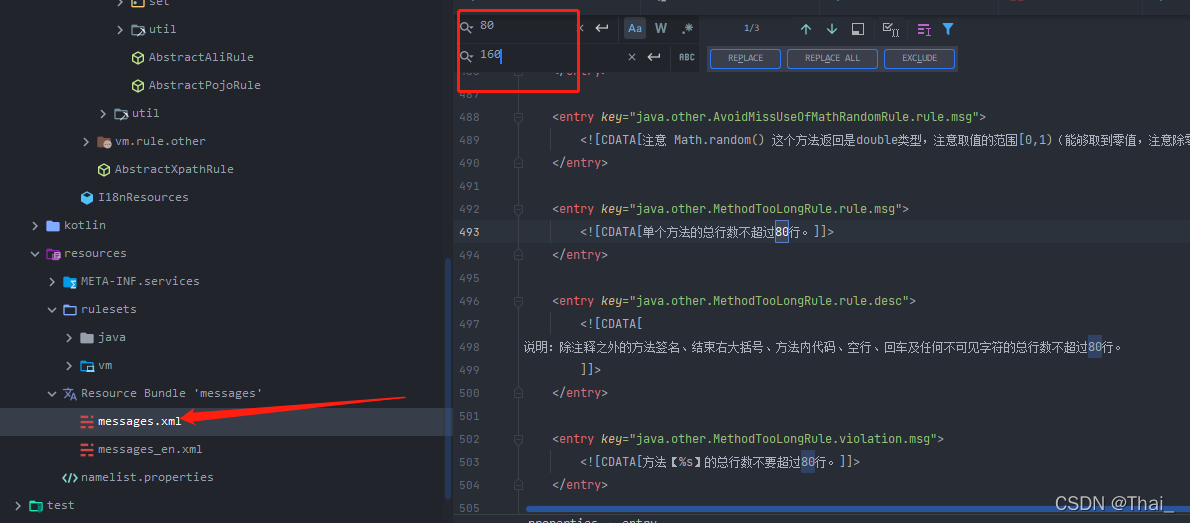The height and width of the screenshot is (523, 1190).
Task: Click the AbstractXpathRule class icon
Action: 103,169
